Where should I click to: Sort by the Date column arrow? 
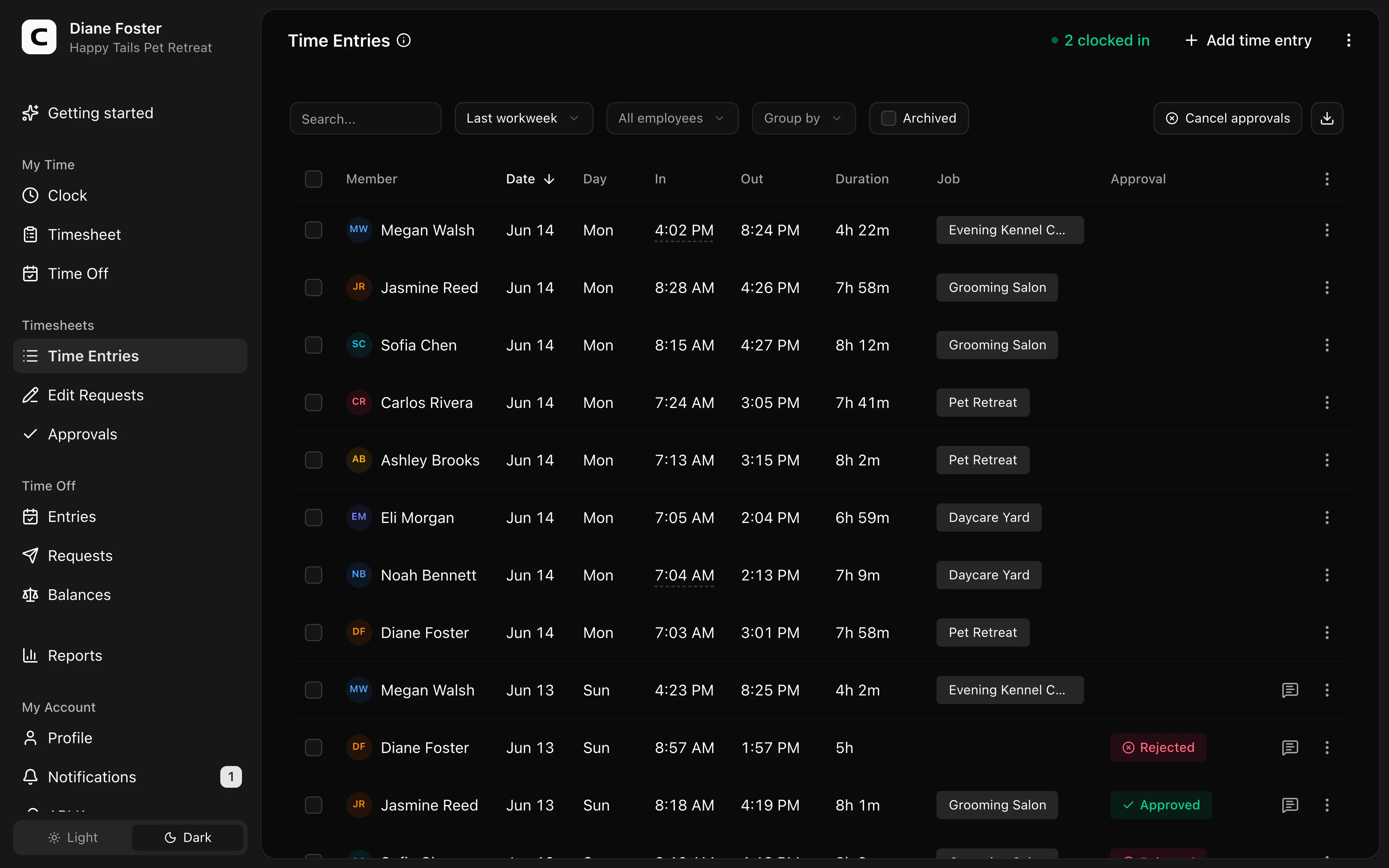(549, 179)
